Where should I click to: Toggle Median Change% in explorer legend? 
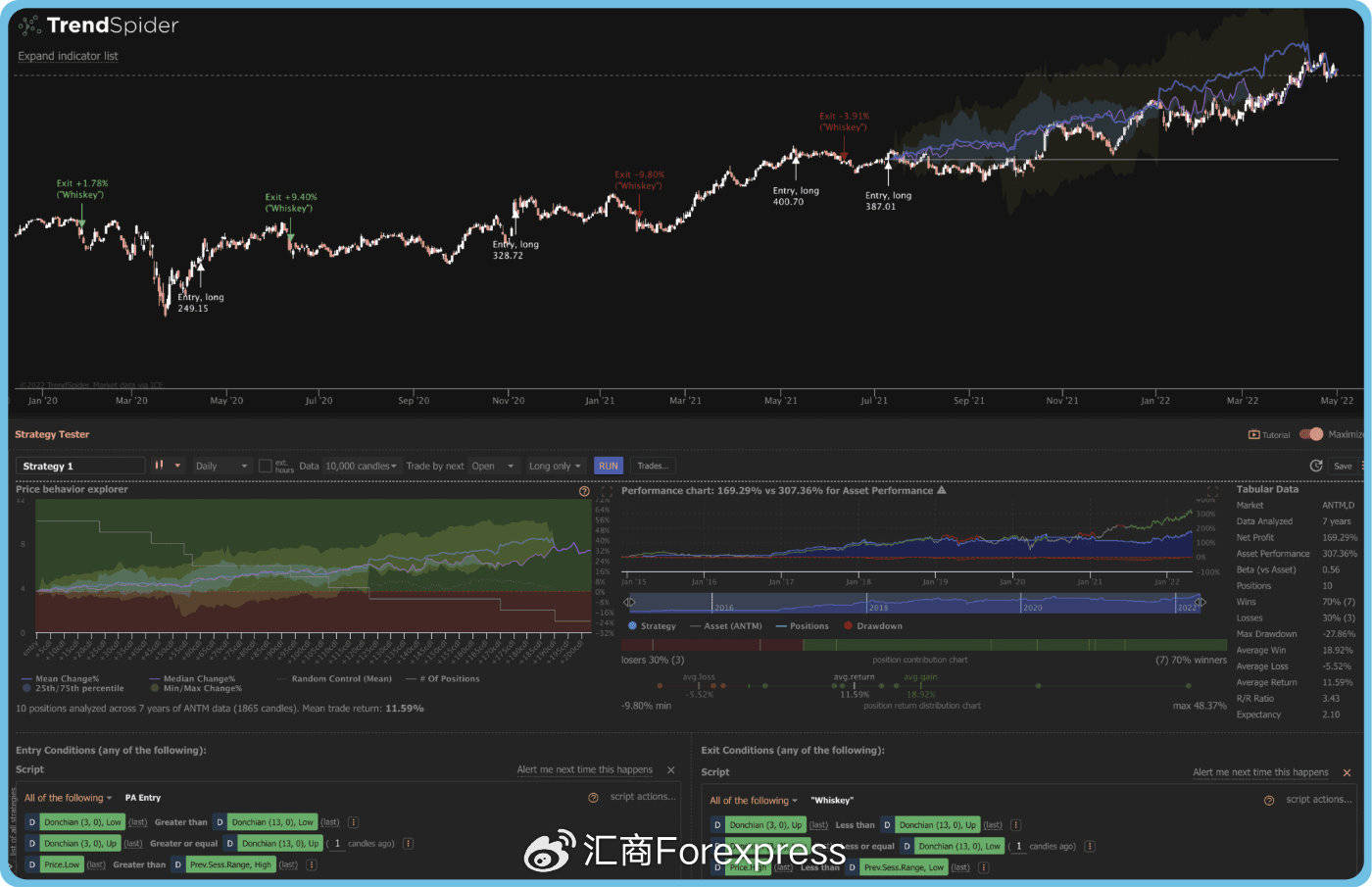coord(192,678)
